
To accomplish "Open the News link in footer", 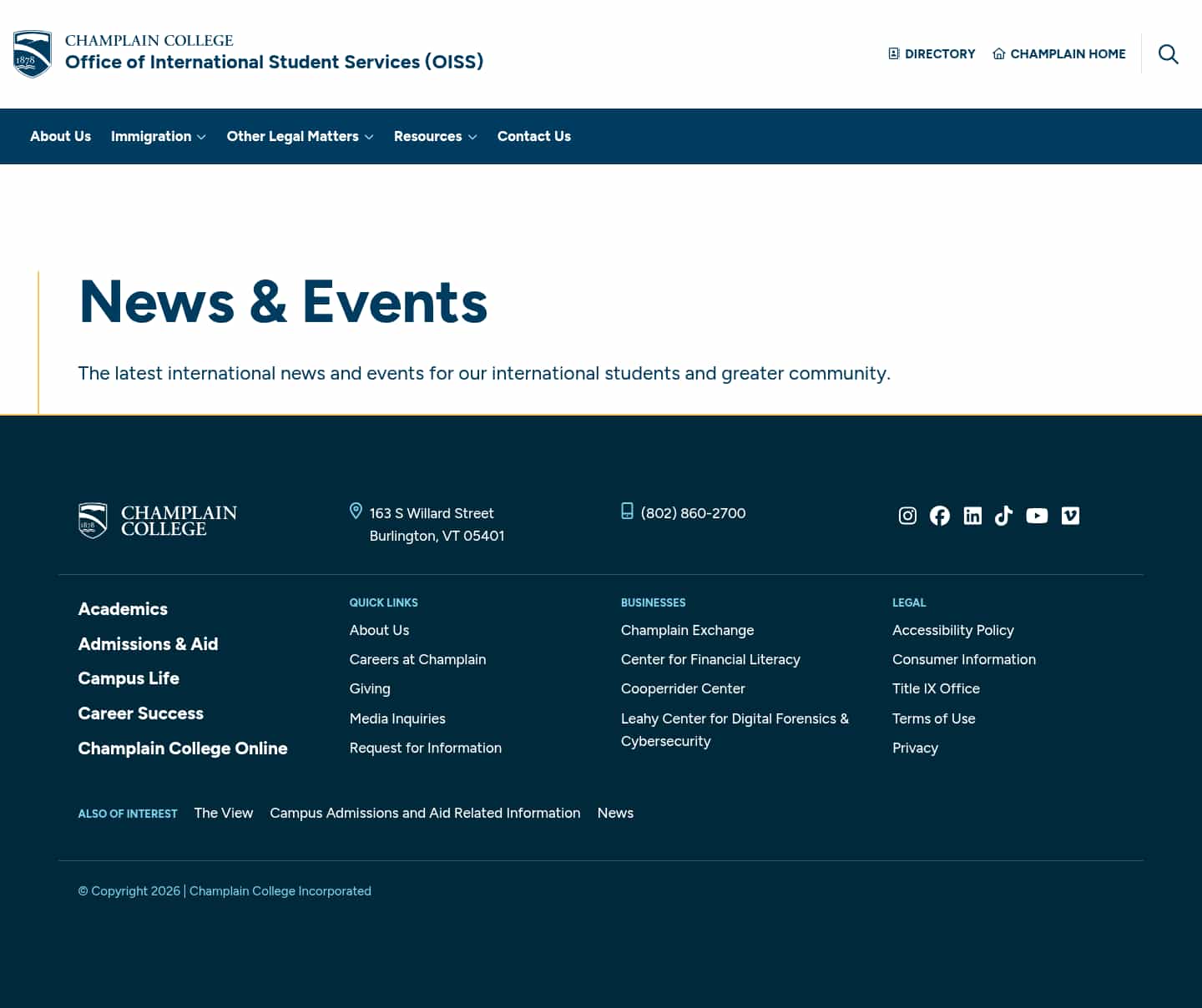I will (x=615, y=813).
